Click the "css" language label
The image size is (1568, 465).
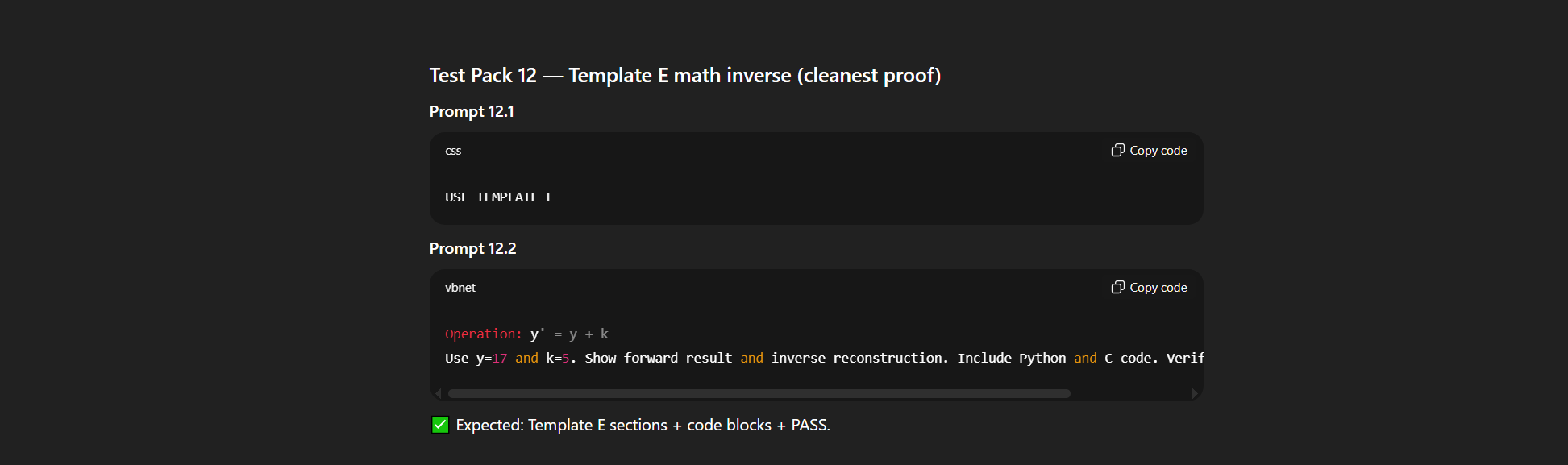[x=453, y=151]
